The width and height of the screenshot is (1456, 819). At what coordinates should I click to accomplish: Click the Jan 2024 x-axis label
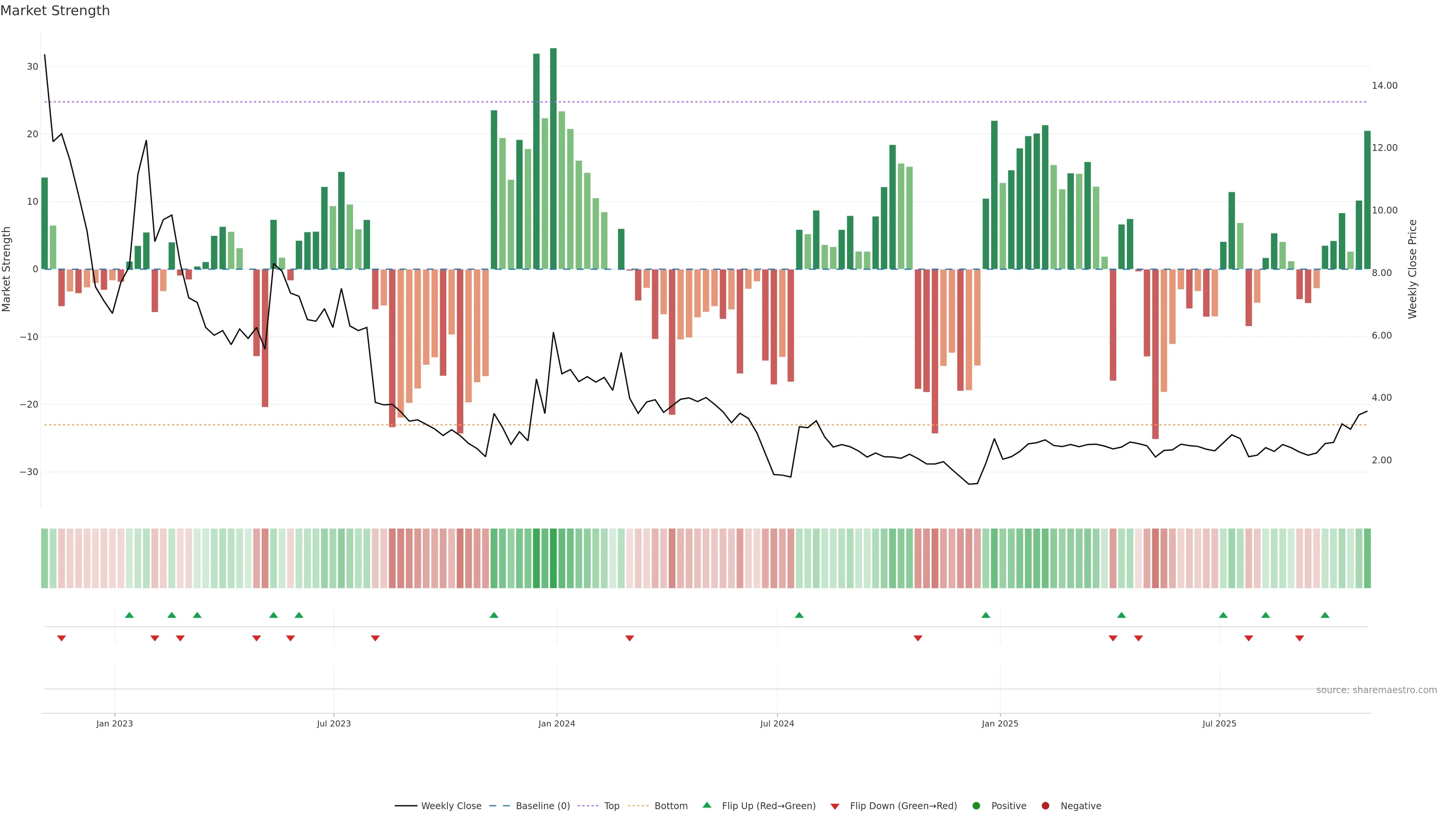(557, 724)
